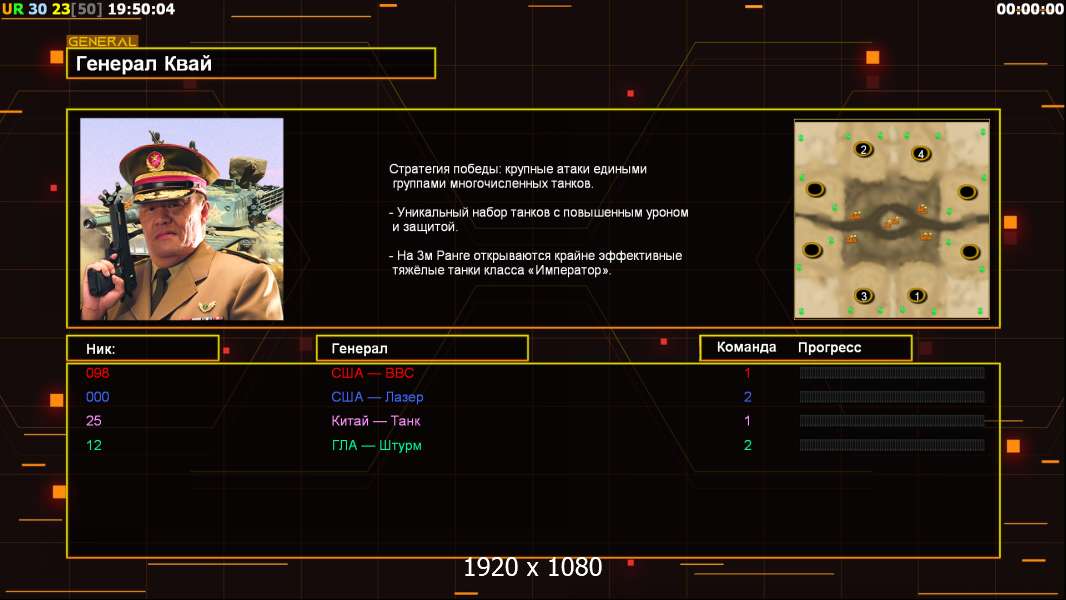Click the GENERAL tag above the title

click(102, 42)
